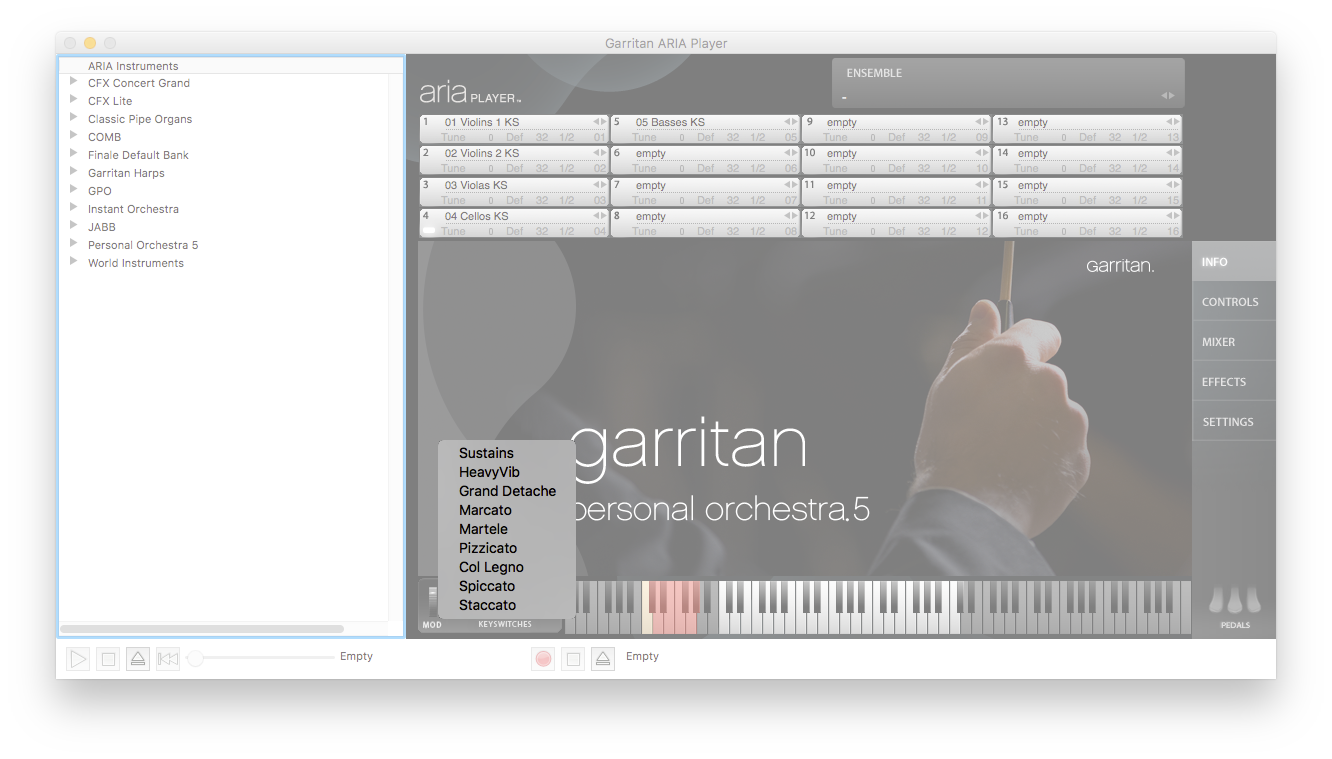Screen dimensions: 1332x759
Task: Open the SETTINGS tab
Action: pos(1234,422)
